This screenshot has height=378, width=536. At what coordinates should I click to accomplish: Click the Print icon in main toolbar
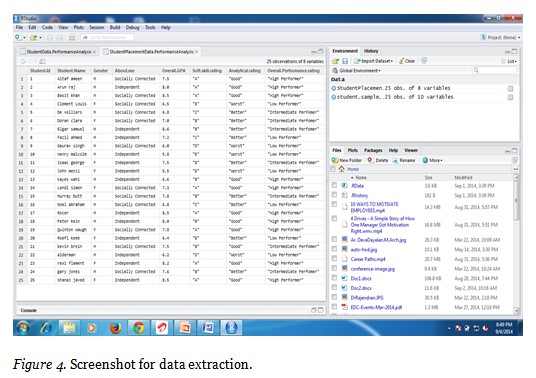72,37
